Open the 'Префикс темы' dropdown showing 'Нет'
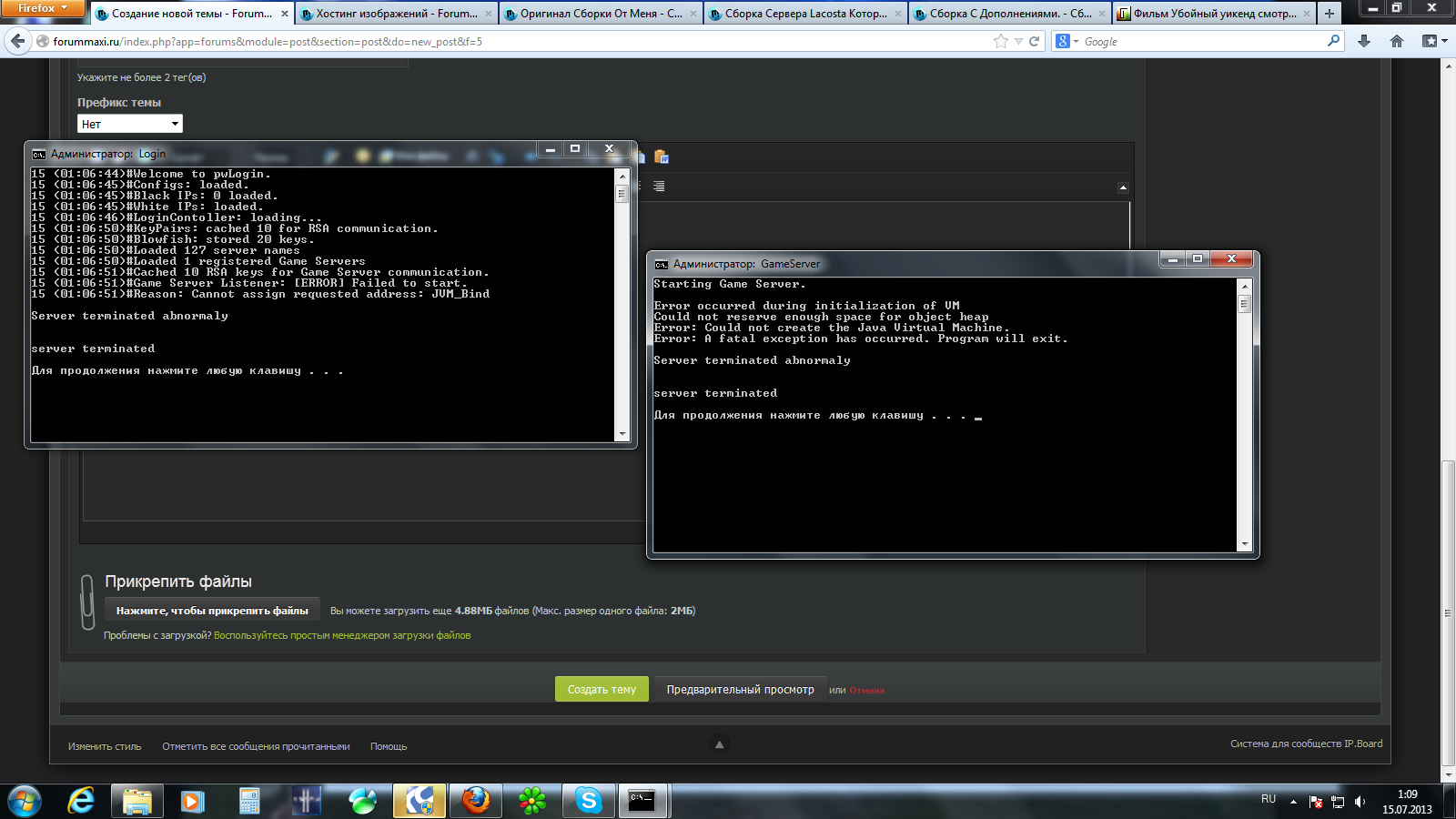1456x819 pixels. (x=130, y=124)
